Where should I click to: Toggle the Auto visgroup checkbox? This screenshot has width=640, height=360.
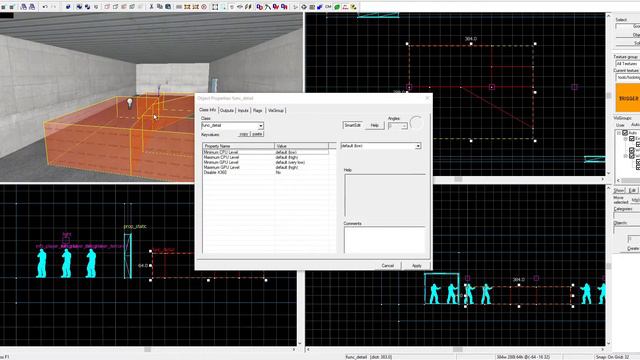pyautogui.click(x=625, y=133)
